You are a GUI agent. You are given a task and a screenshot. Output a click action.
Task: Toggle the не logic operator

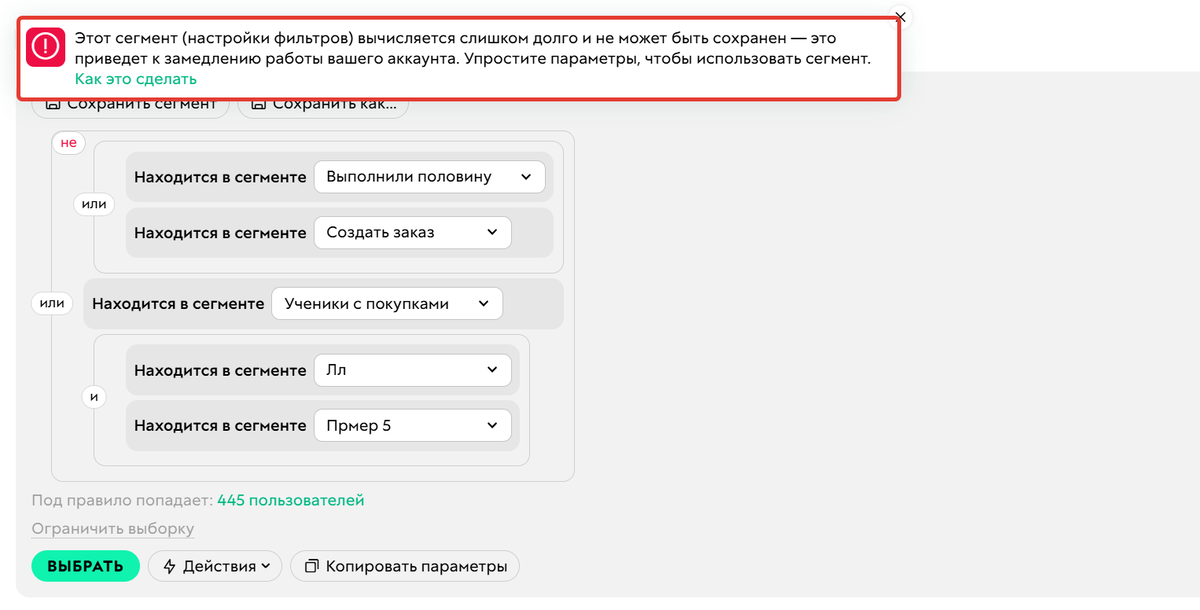(68, 143)
